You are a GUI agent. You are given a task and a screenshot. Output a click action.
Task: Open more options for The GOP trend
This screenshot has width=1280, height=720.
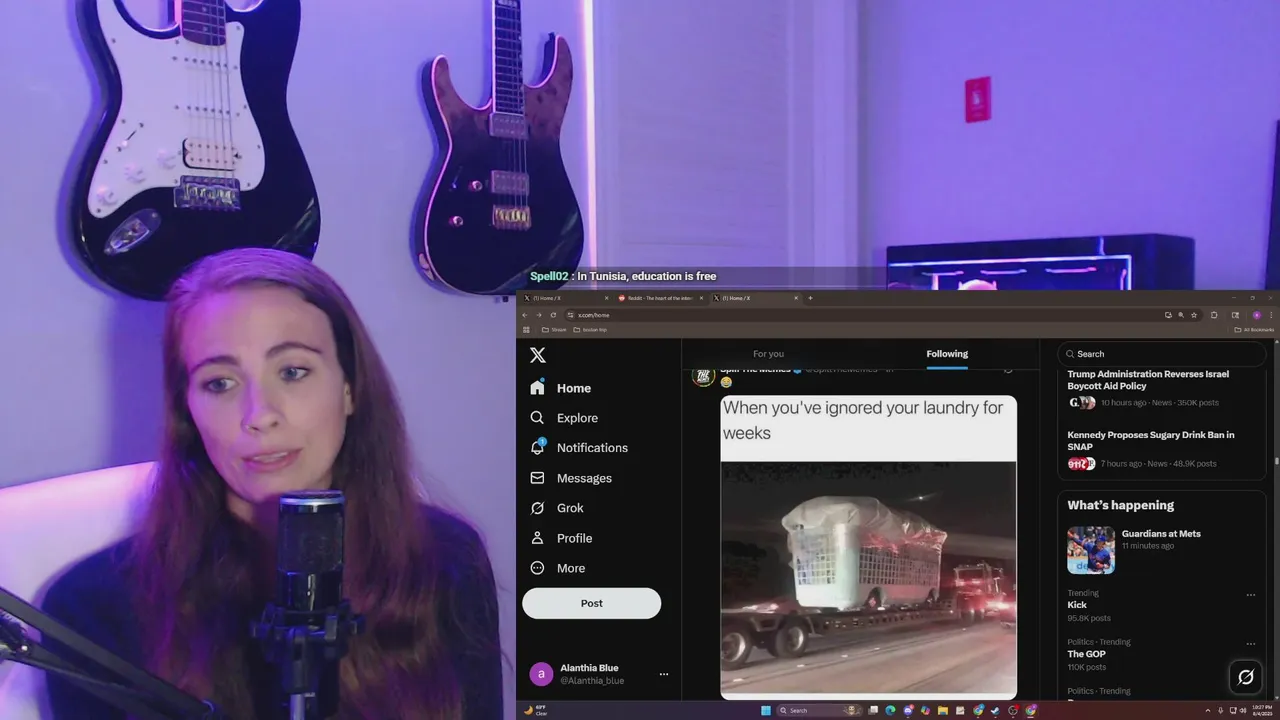[1250, 644]
